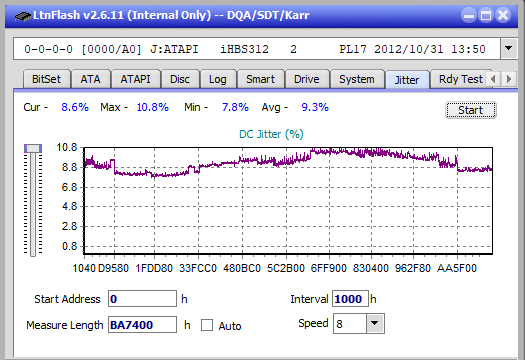
Task: Select the Speed combo box value 8
Action: click(x=350, y=323)
